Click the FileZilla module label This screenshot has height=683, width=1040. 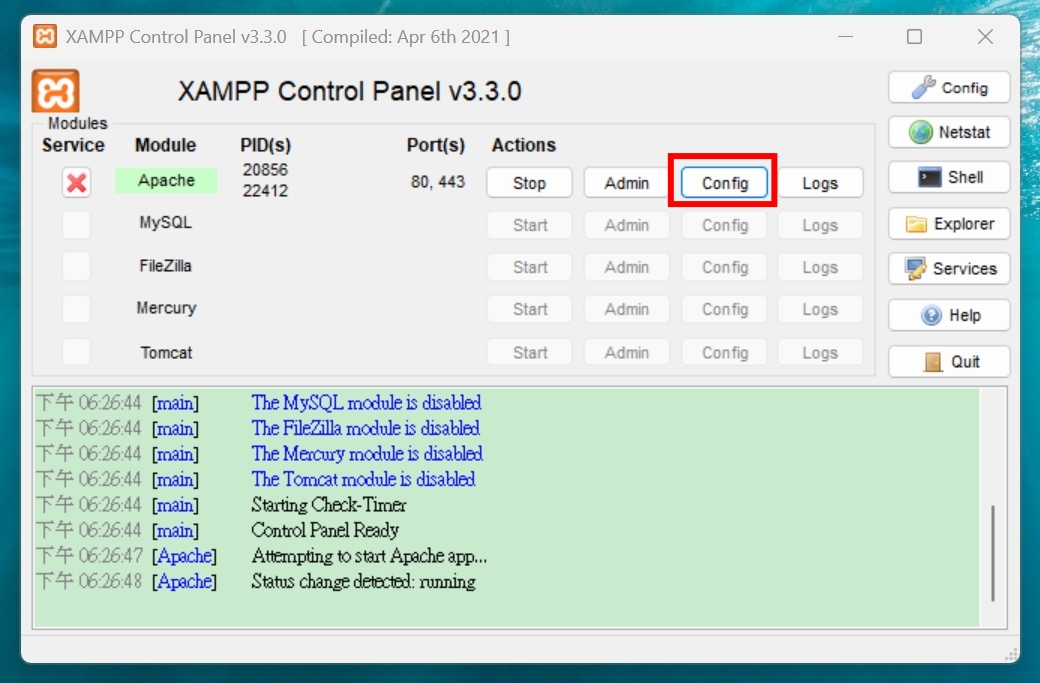click(x=166, y=266)
